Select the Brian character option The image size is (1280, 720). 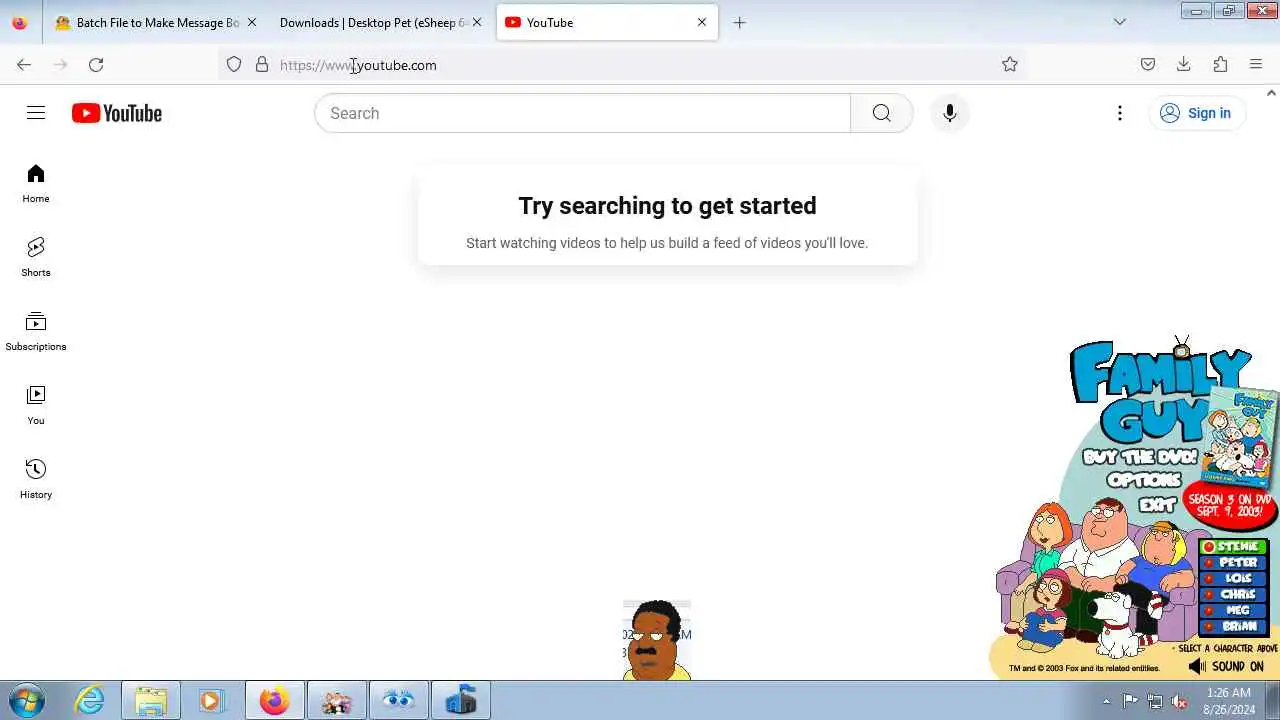pyautogui.click(x=1235, y=627)
